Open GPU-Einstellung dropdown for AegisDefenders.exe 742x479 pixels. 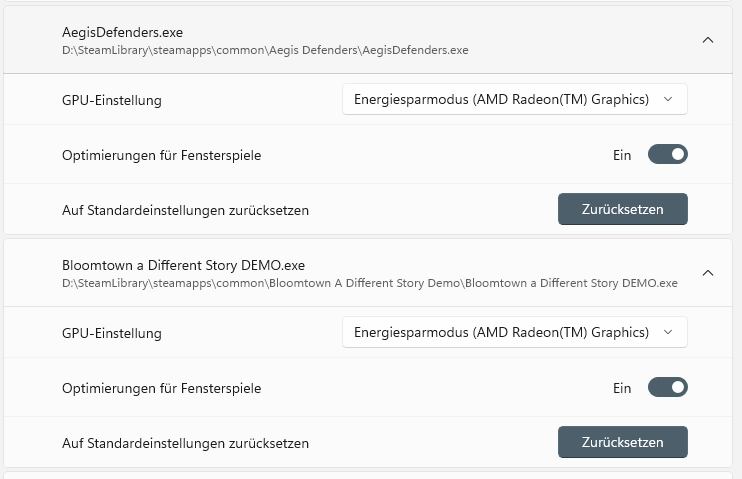point(515,99)
